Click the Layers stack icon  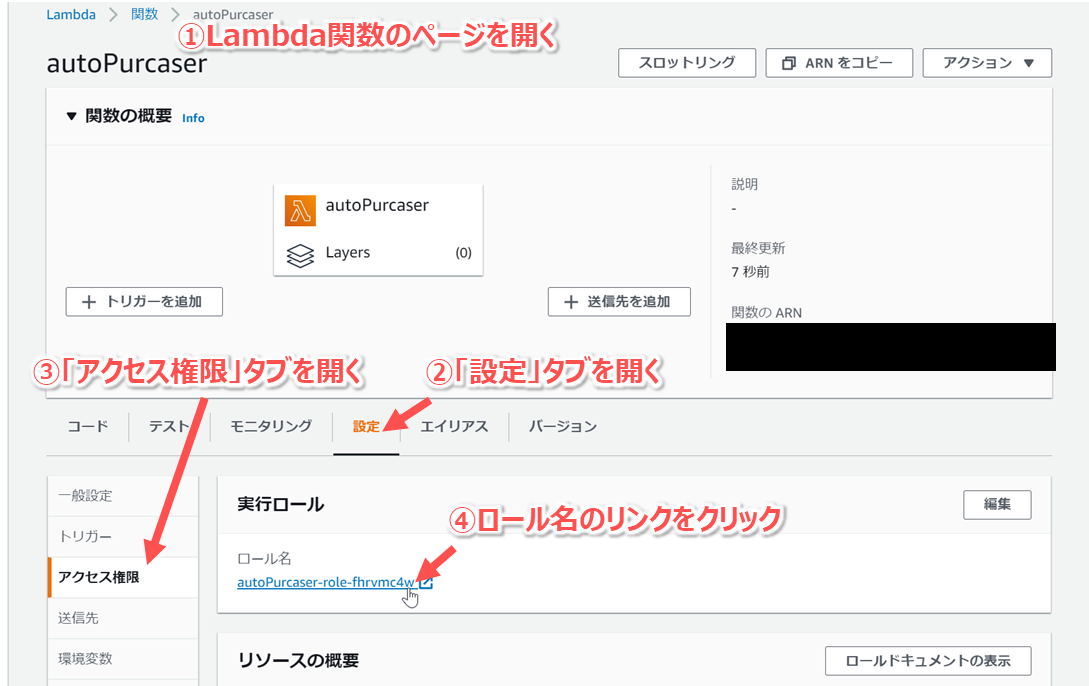(300, 255)
